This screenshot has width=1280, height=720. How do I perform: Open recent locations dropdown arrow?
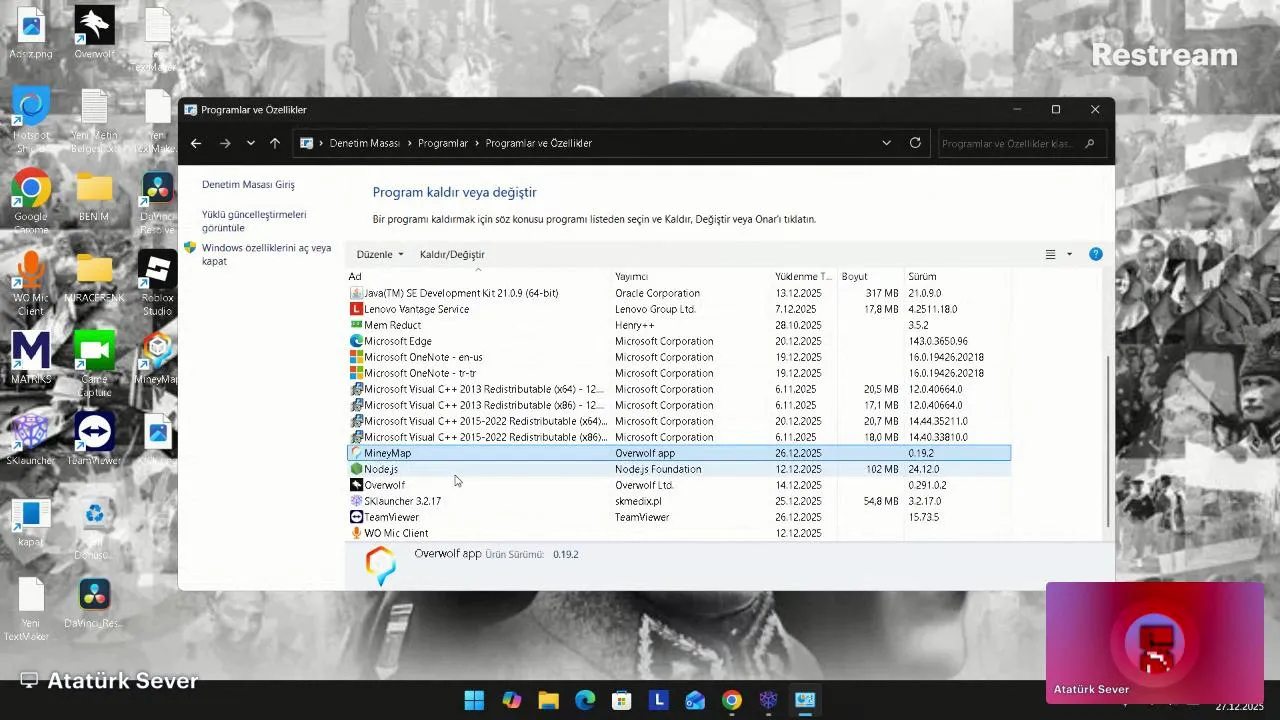click(250, 143)
